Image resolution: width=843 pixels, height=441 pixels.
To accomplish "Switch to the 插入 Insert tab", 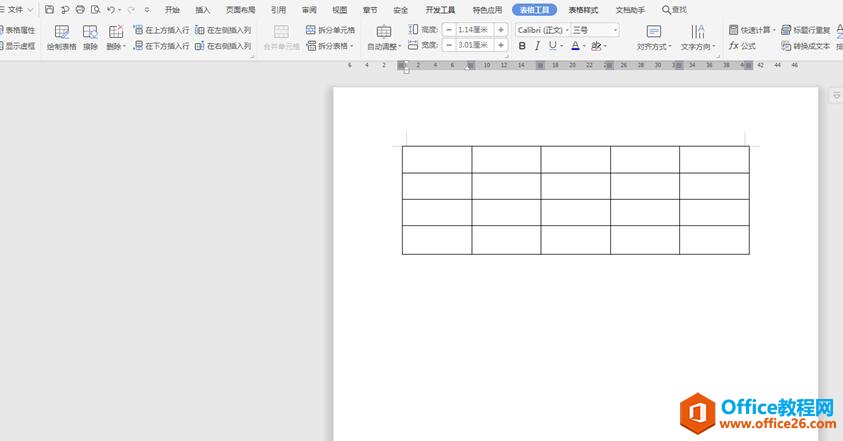I will pos(203,10).
